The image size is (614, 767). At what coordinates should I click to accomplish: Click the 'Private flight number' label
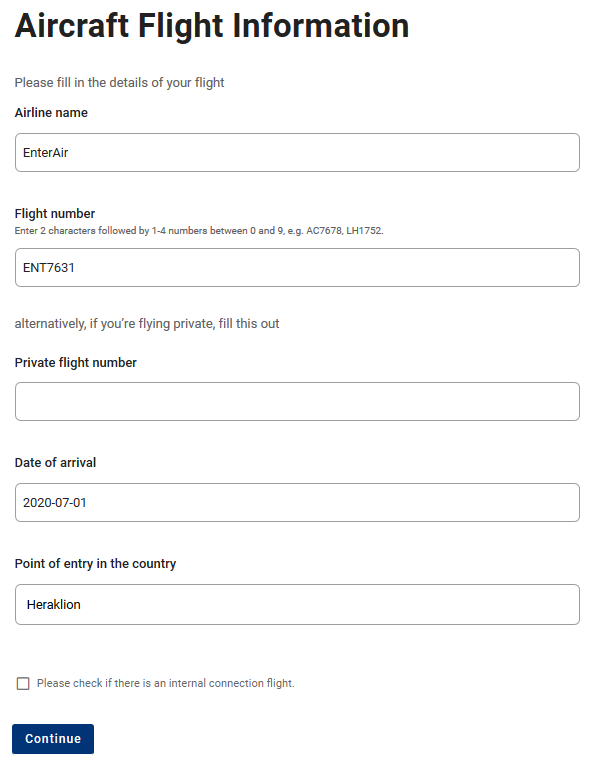76,363
